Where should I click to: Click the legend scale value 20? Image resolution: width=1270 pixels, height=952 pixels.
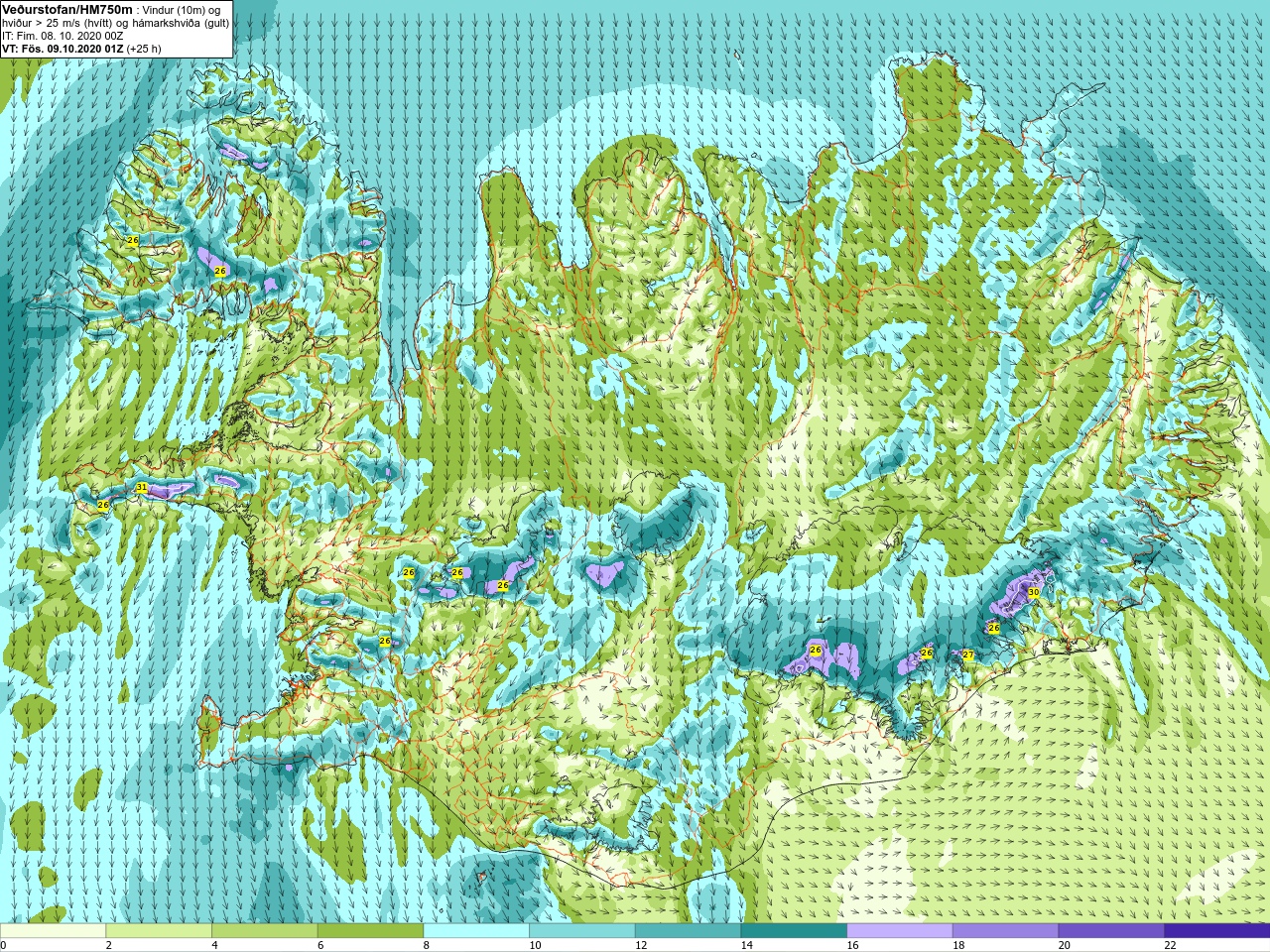coord(1065,945)
